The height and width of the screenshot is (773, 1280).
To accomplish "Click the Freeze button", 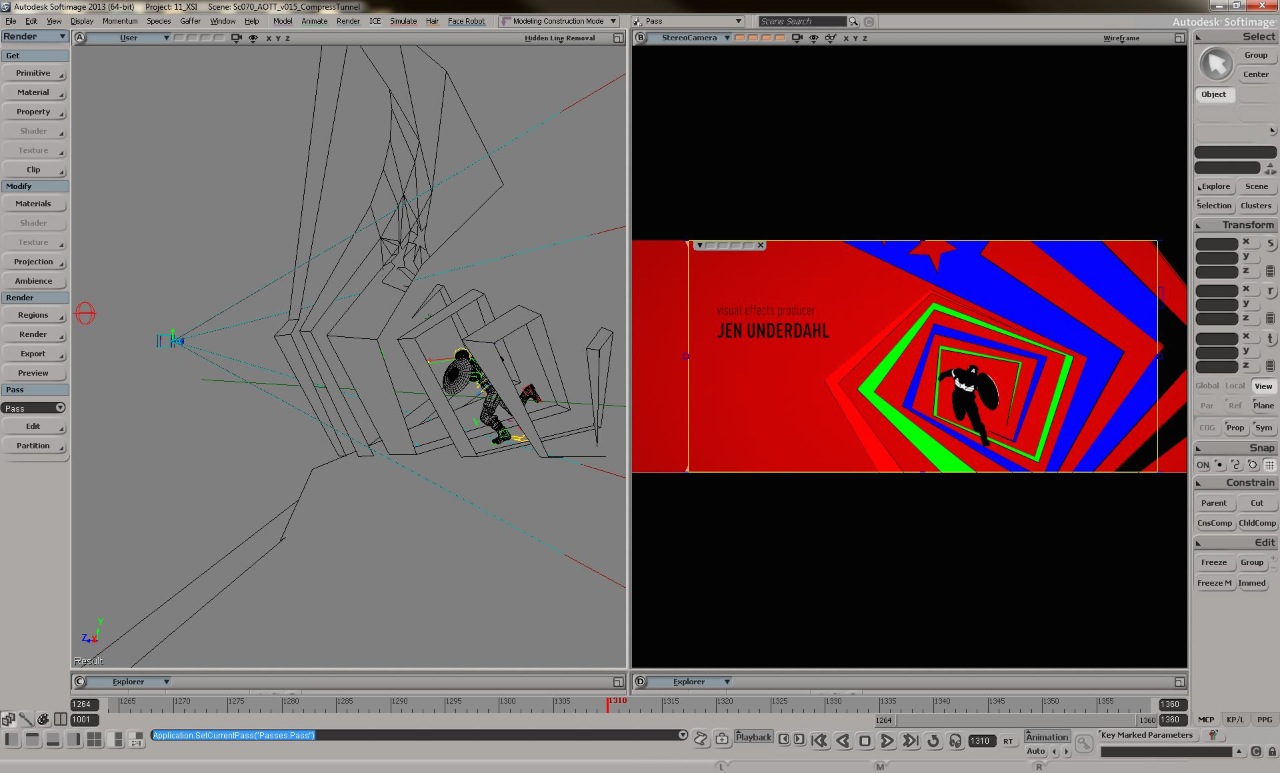I will pyautogui.click(x=1213, y=562).
